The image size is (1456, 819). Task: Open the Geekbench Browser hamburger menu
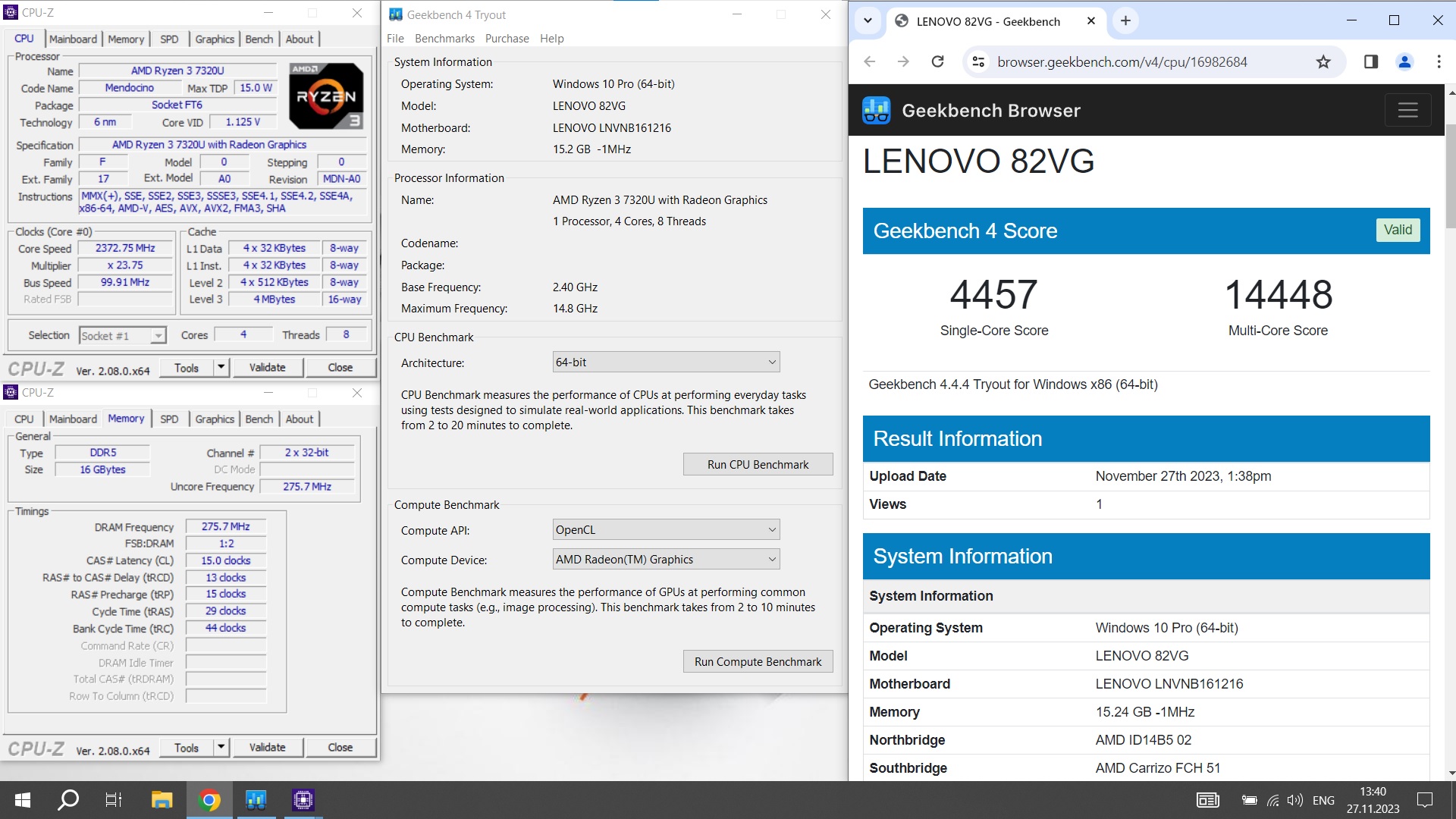1407,111
